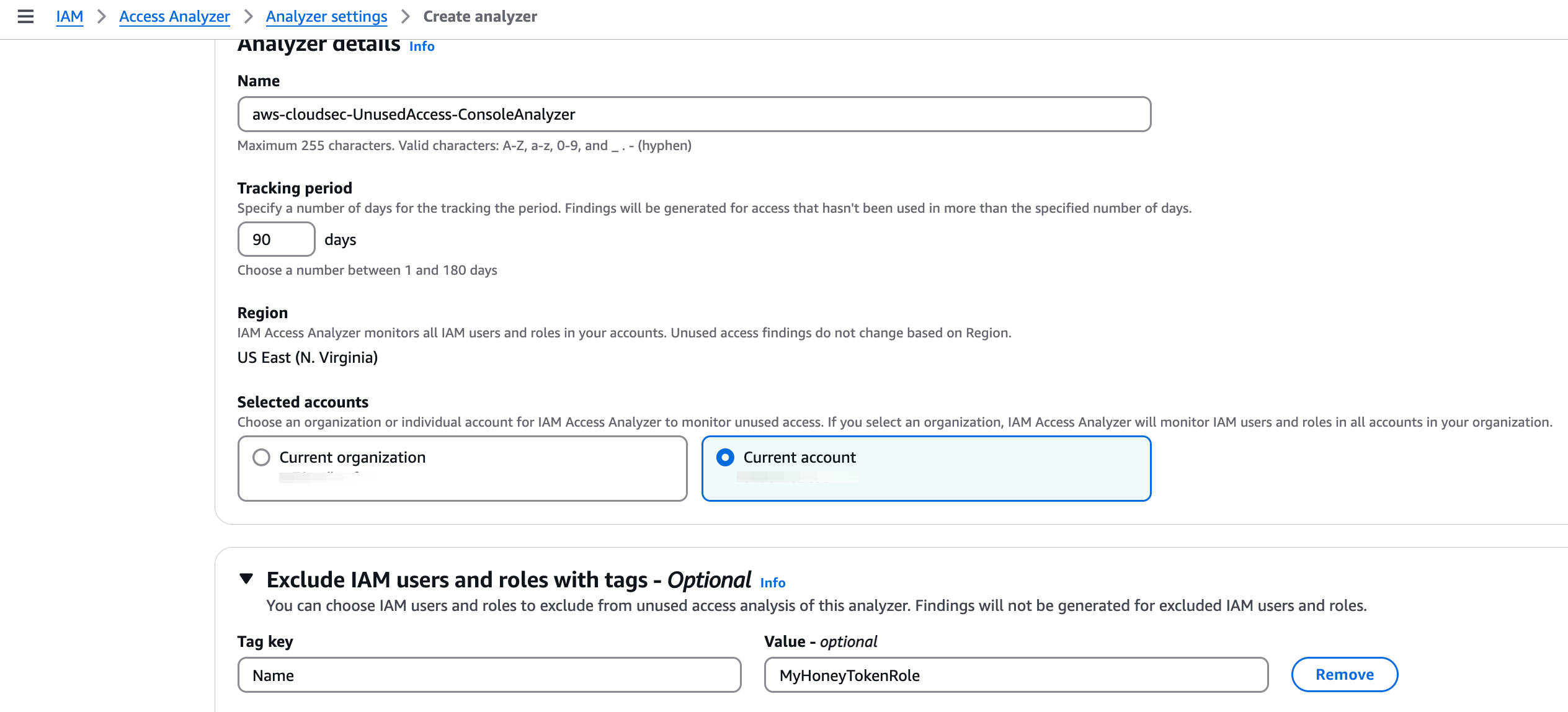
Task: Click the 'Tracking period' label
Action: point(295,188)
